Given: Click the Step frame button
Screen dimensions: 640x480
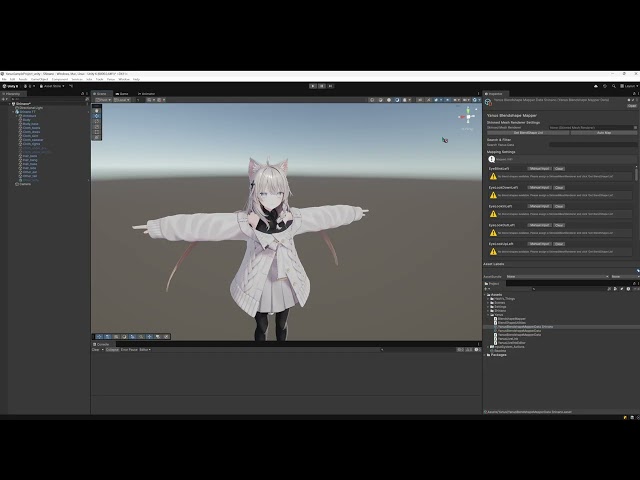Looking at the screenshot, I should (x=330, y=86).
